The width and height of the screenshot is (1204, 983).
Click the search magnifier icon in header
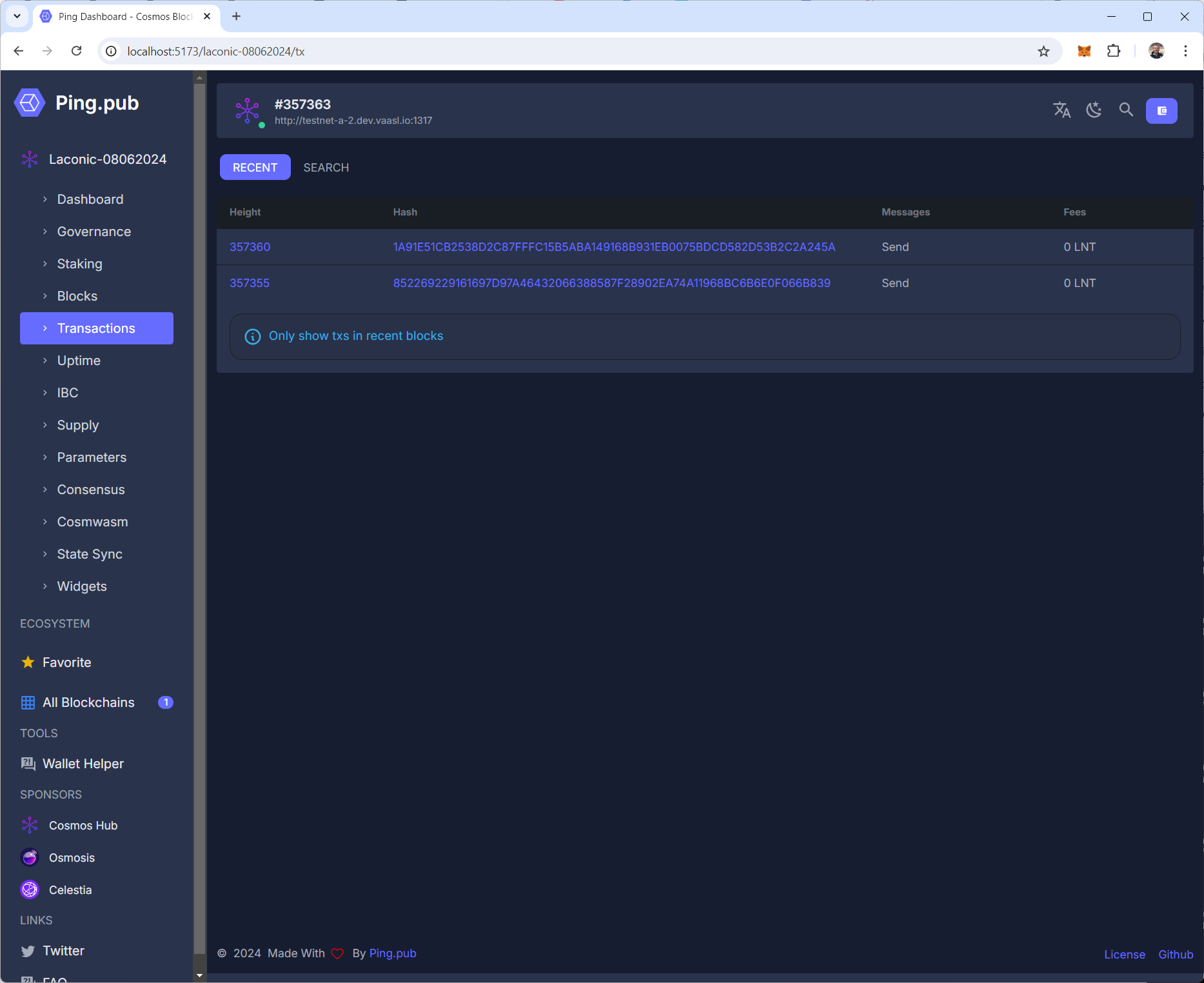(x=1126, y=110)
